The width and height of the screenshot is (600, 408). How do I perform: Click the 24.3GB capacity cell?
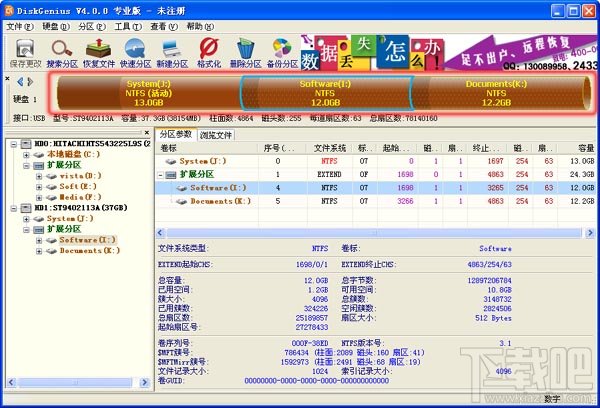click(582, 175)
